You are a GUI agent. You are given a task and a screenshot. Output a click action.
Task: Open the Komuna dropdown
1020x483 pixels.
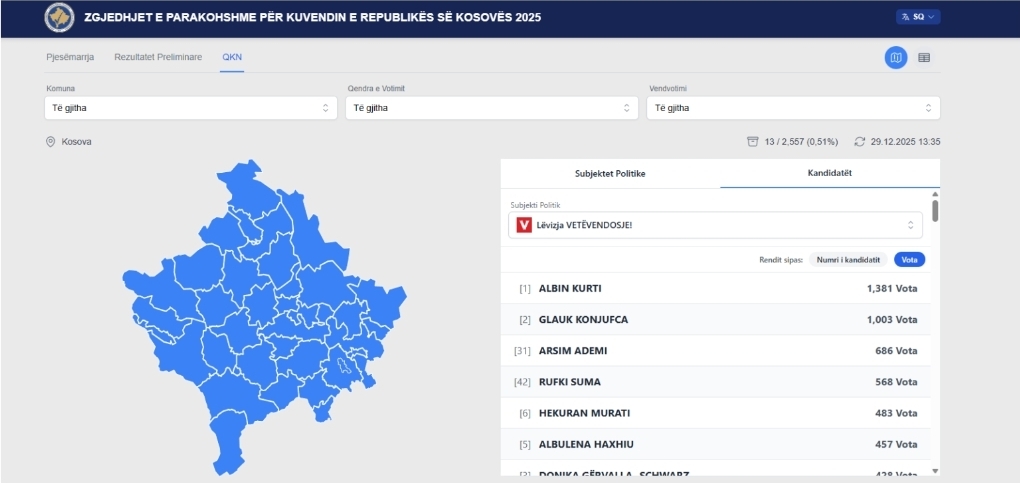coord(190,108)
